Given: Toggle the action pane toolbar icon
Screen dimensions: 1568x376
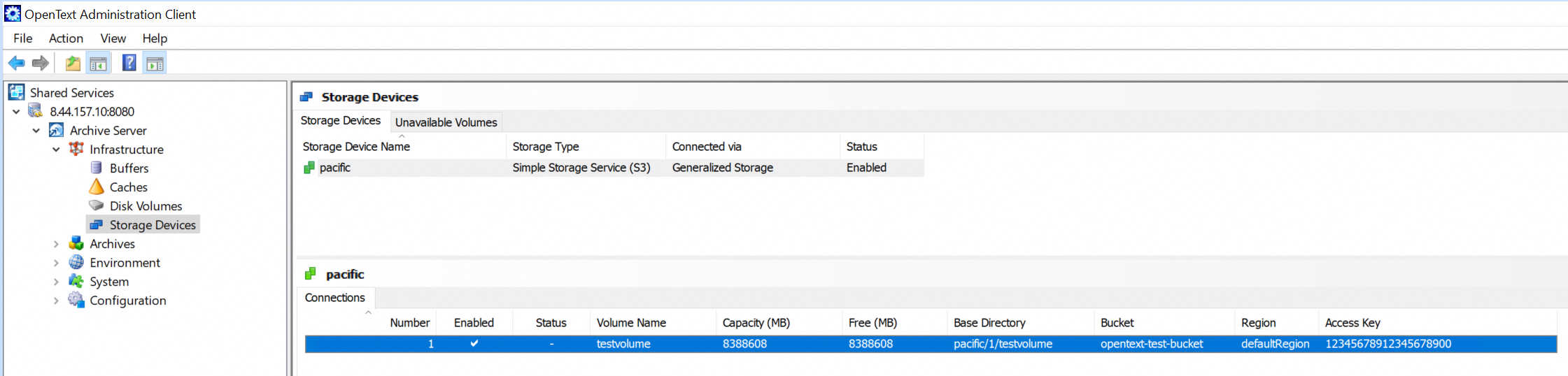Looking at the screenshot, I should pos(155,64).
